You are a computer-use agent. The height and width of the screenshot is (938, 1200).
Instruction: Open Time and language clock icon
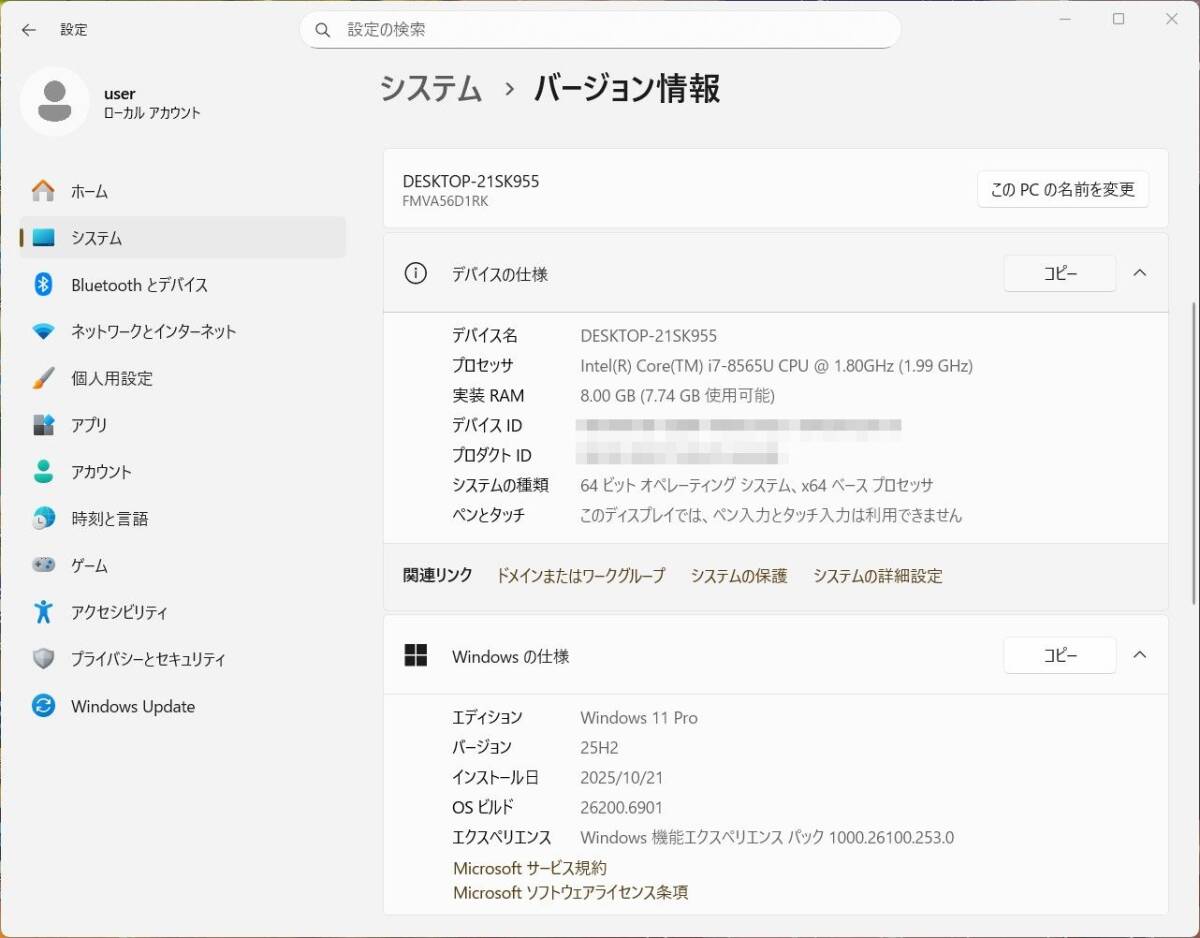[43, 519]
